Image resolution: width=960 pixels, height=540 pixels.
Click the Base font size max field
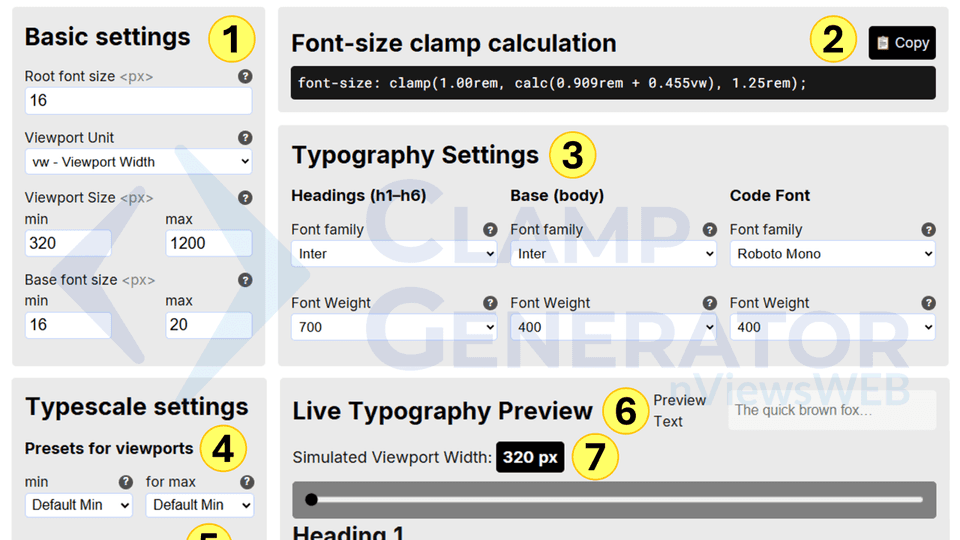(x=209, y=324)
